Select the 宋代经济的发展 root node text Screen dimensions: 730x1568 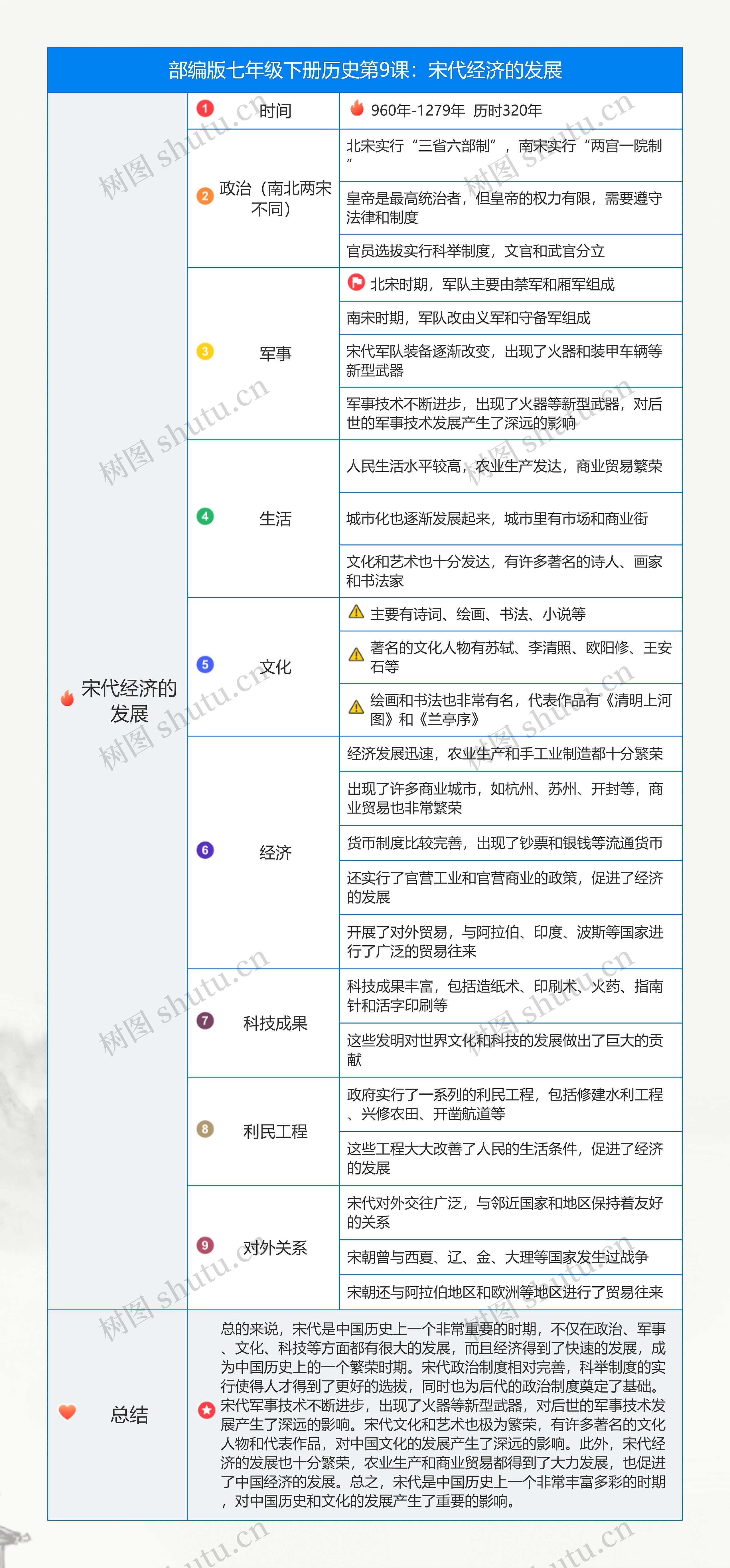pyautogui.click(x=129, y=701)
